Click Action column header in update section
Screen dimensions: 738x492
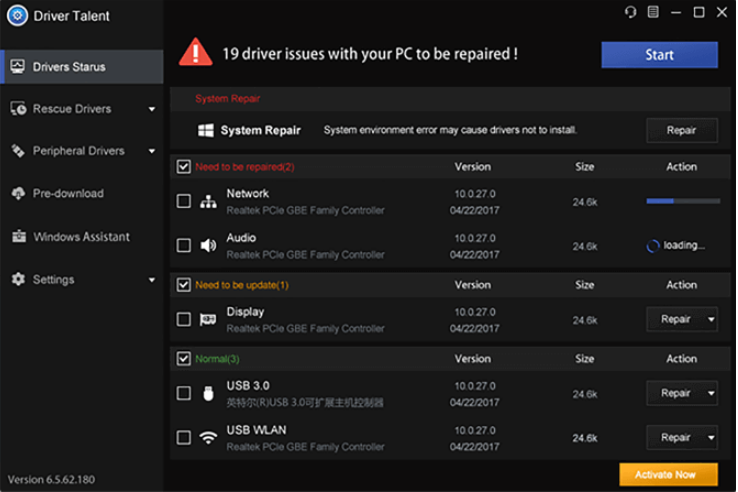click(x=682, y=285)
